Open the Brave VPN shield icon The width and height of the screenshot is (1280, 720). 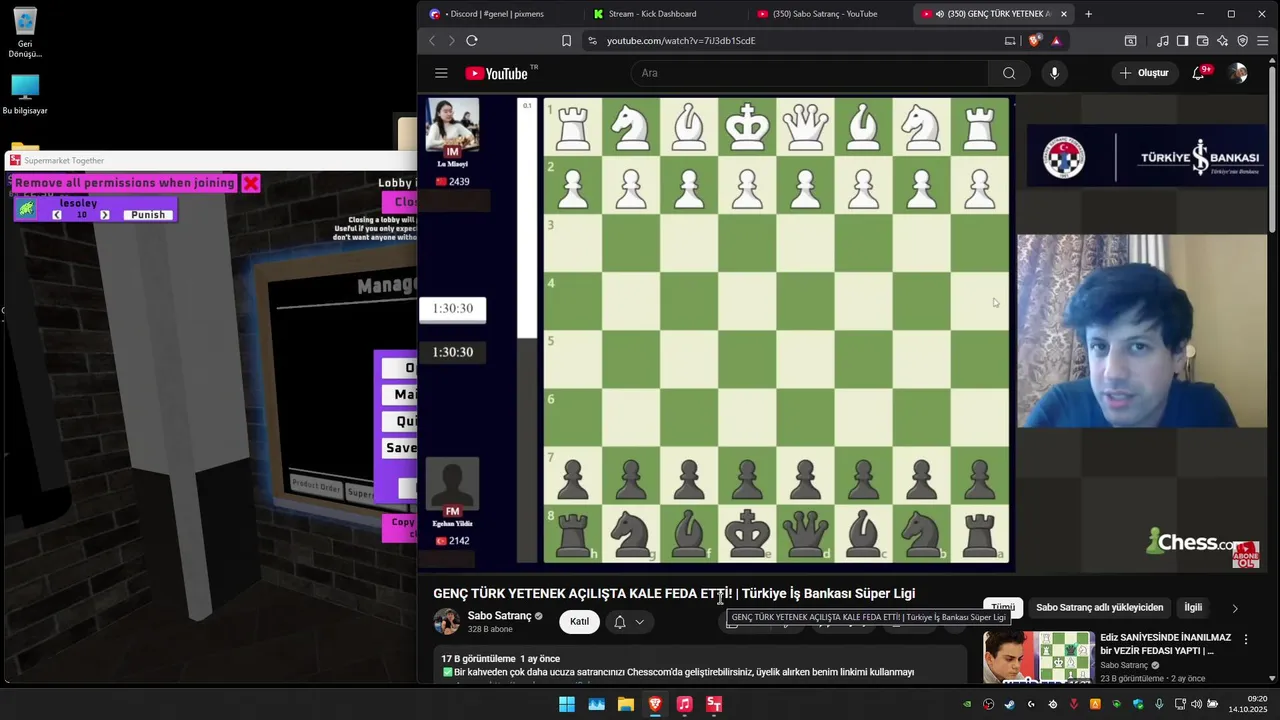(x=1243, y=41)
